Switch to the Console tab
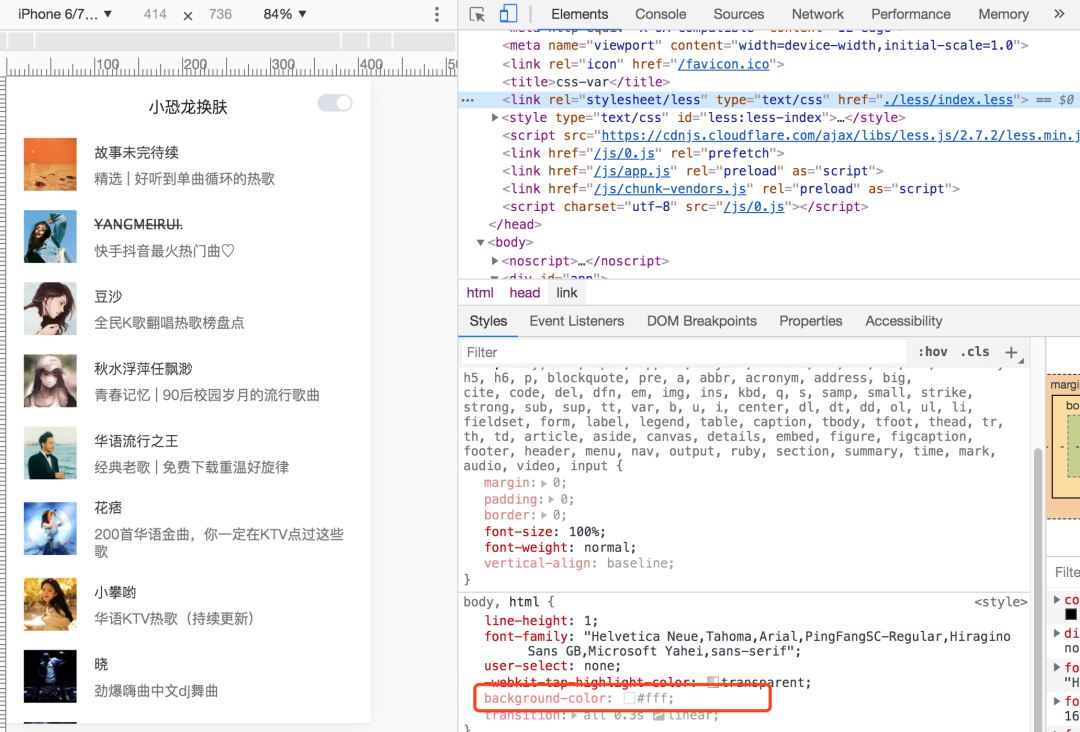Viewport: 1080px width, 732px height. tap(660, 14)
